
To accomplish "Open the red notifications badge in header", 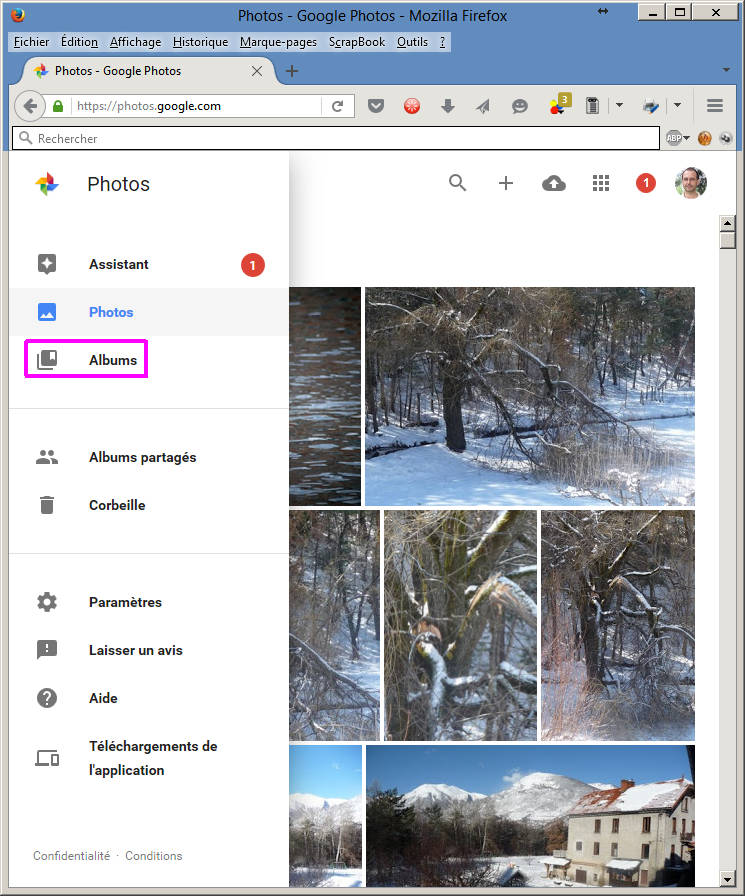I will (x=646, y=183).
